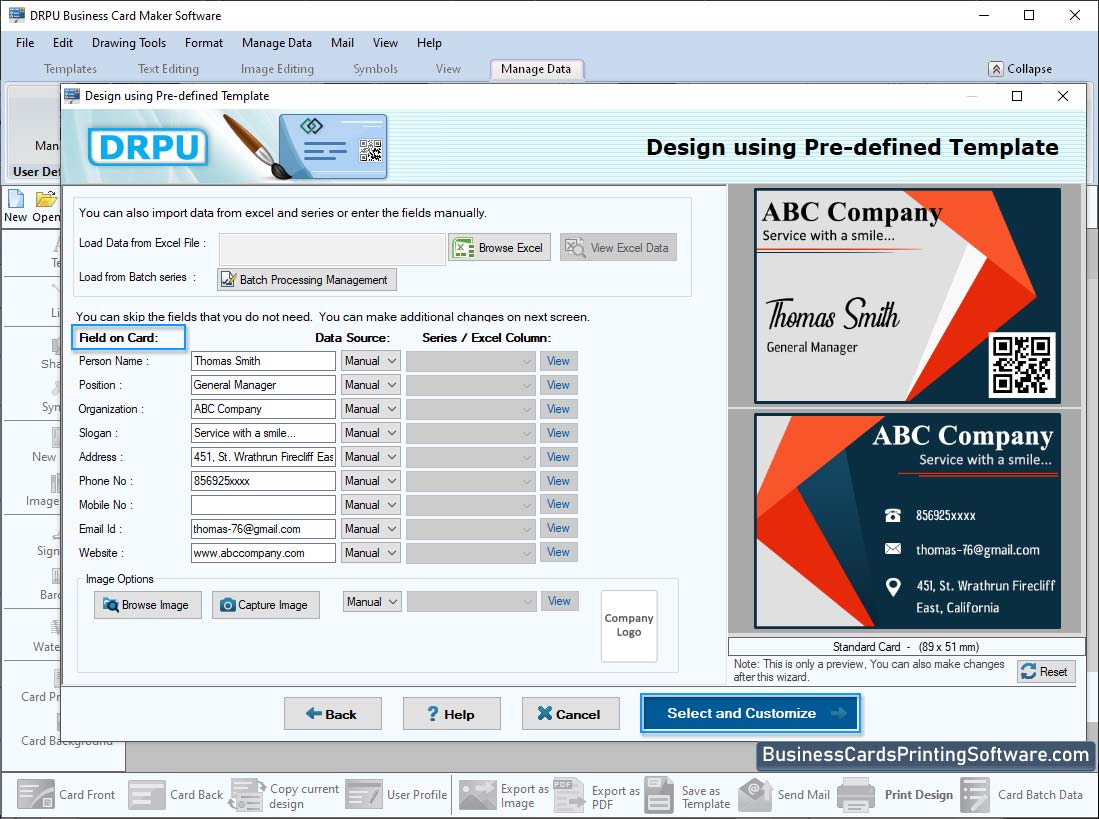
Task: Click Select and Customize button
Action: point(750,713)
